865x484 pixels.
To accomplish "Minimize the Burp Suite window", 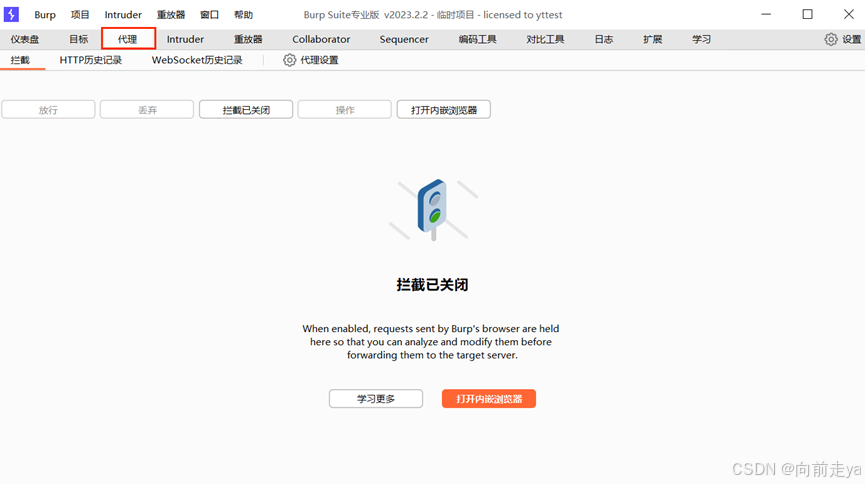I will [x=766, y=14].
